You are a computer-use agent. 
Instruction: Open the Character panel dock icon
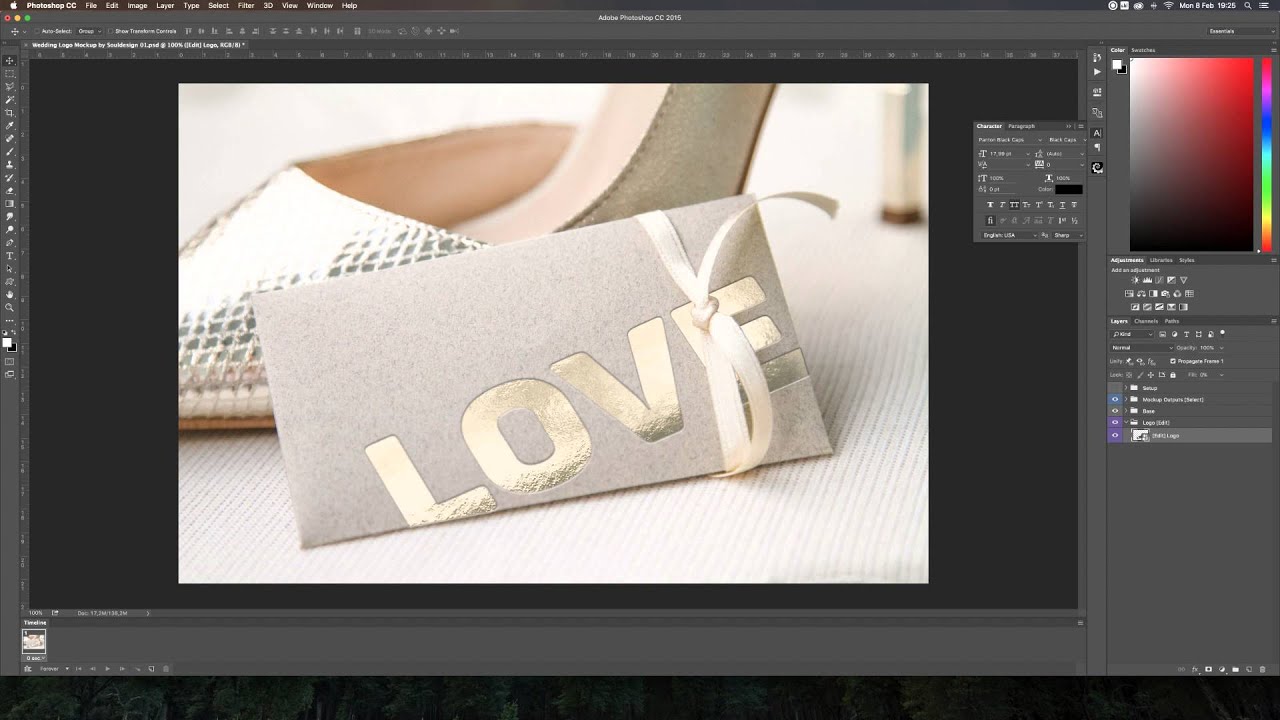click(x=1097, y=133)
